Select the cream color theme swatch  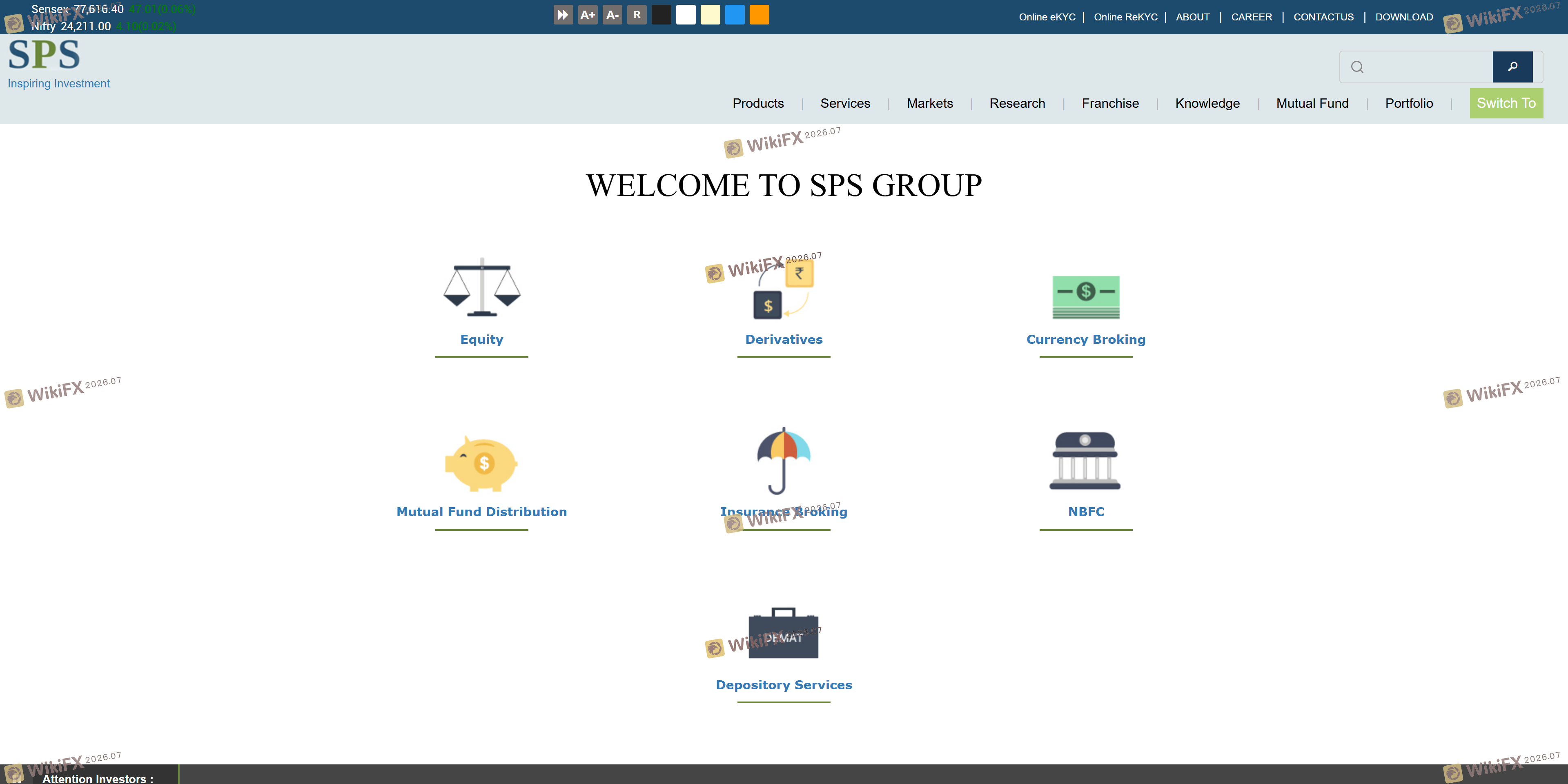(x=710, y=15)
